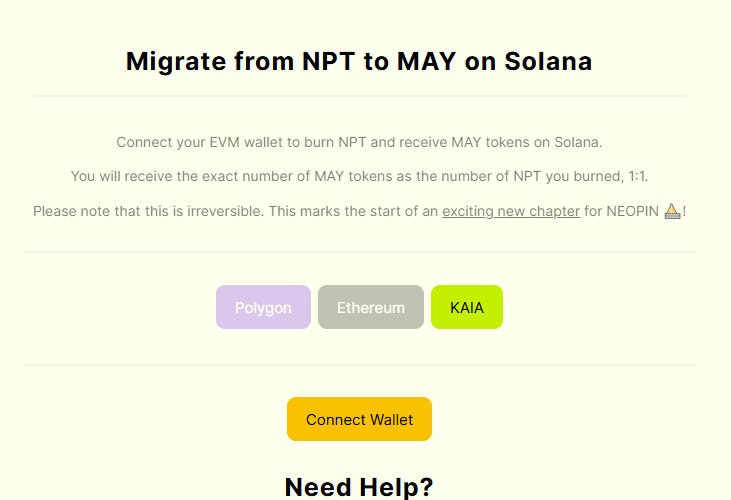Select the 'Need Help?' heading
This screenshot has height=500, width=731.
pos(359,487)
